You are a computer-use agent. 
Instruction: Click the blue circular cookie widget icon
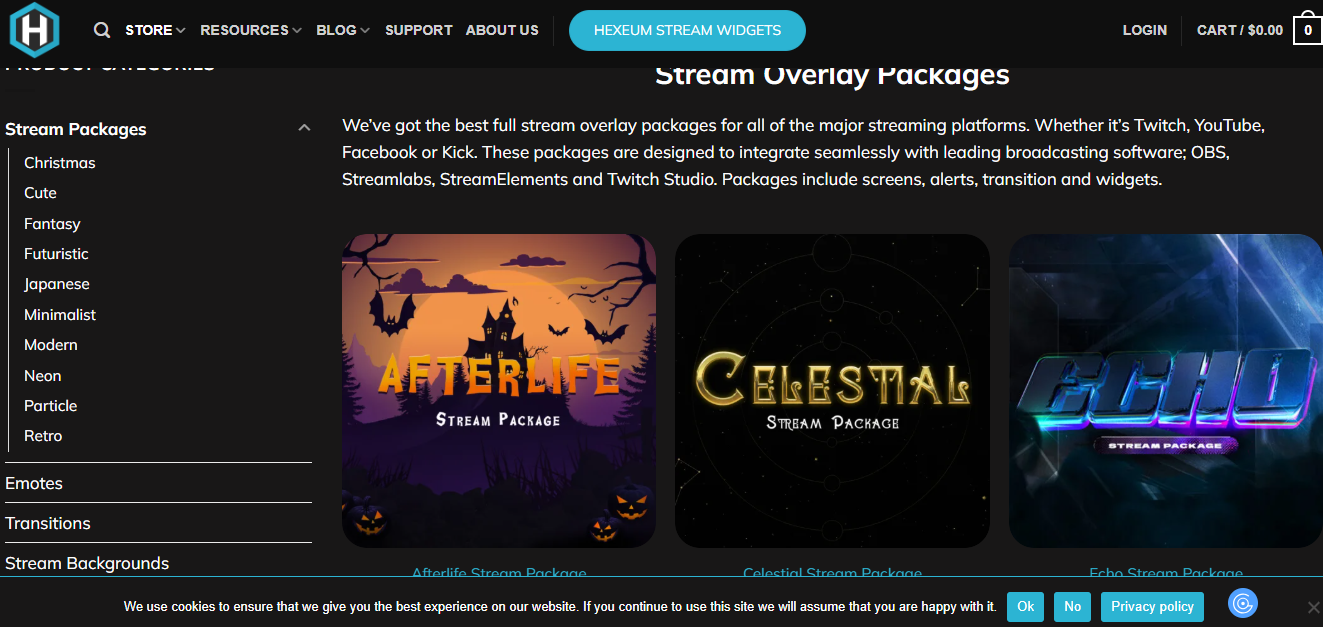pos(1243,603)
